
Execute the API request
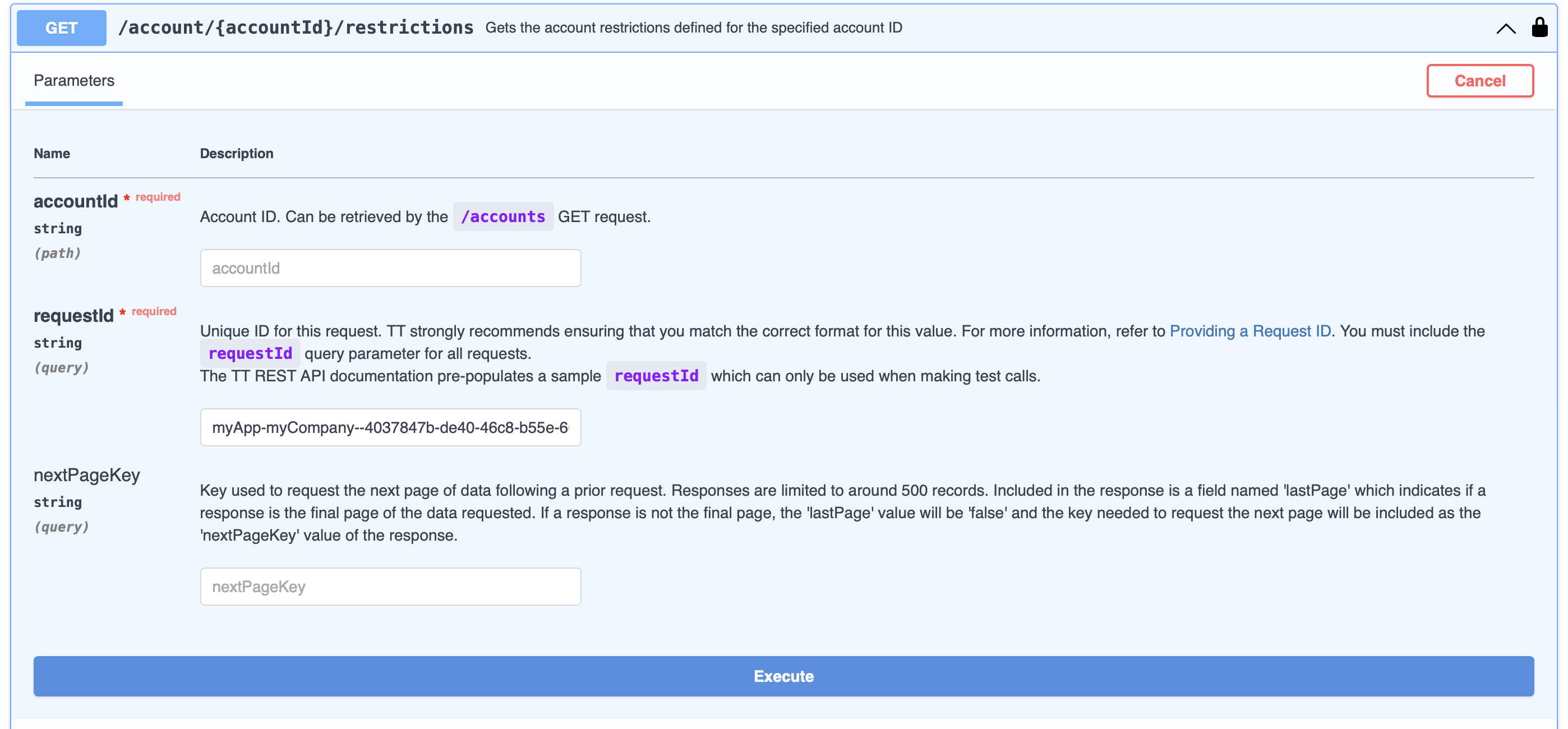click(x=783, y=676)
